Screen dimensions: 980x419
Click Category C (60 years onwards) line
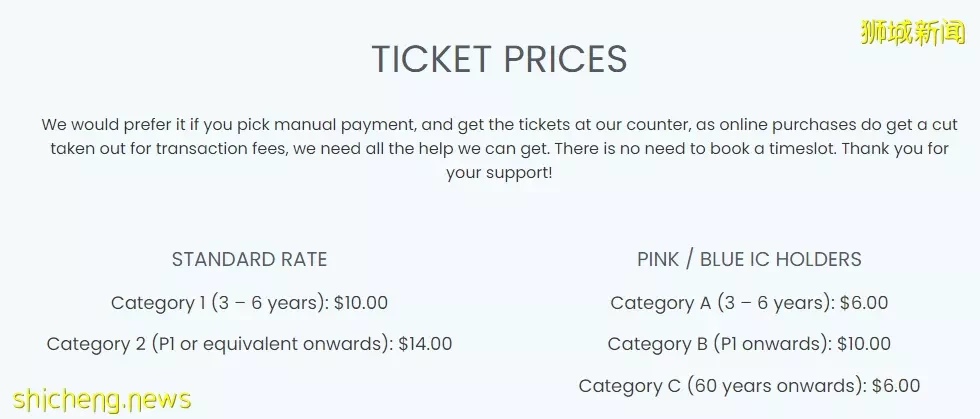pyautogui.click(x=749, y=386)
